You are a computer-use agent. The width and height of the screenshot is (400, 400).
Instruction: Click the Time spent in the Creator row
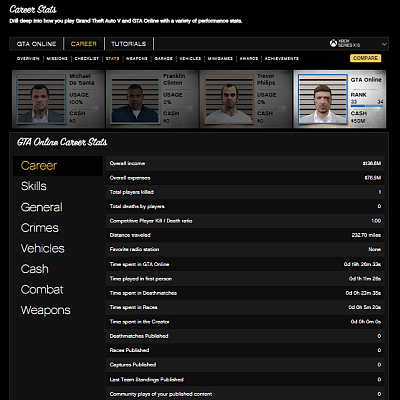pyautogui.click(x=245, y=322)
